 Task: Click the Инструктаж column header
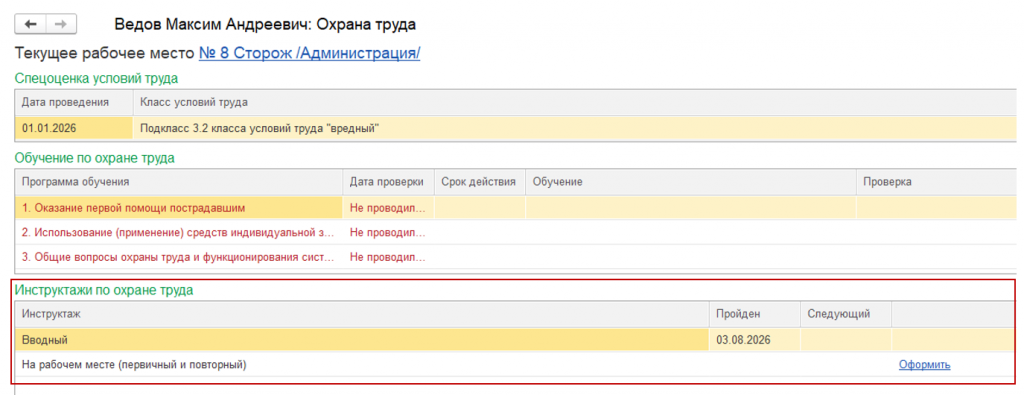[362, 313]
